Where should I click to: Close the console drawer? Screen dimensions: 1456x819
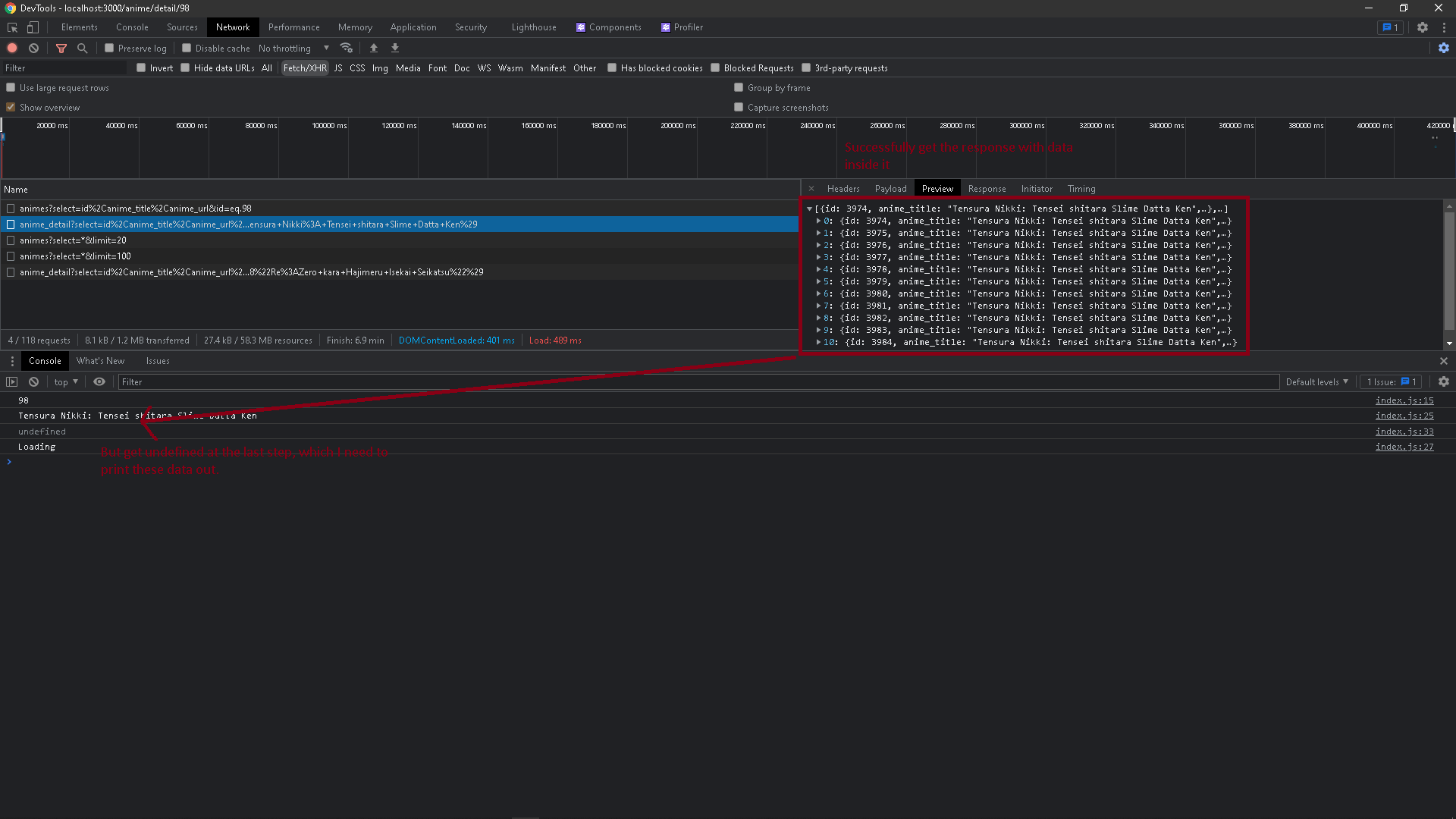pos(1444,361)
